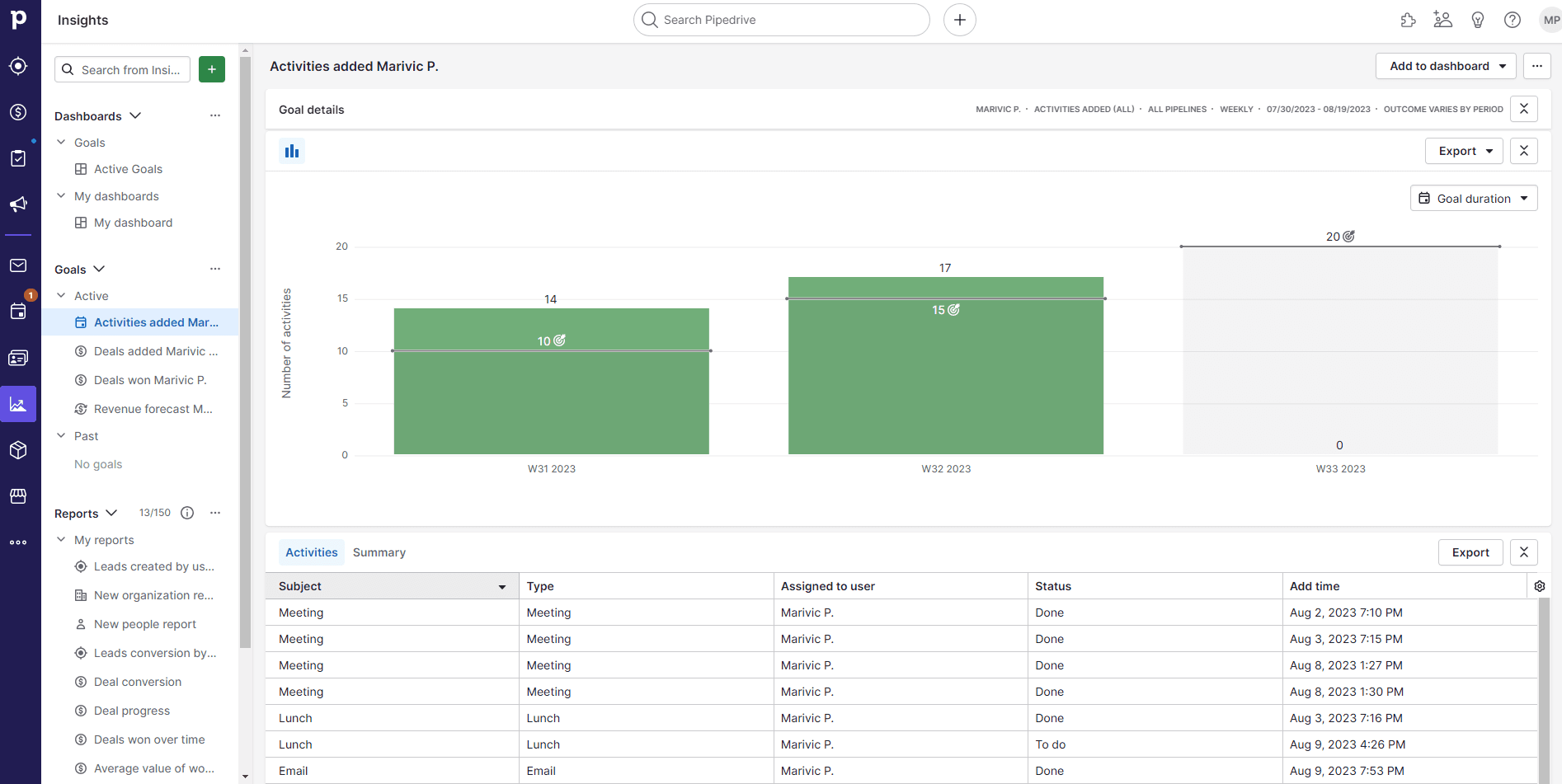Collapse the Goals section header
Viewport: 1562px width, 784px height.
[99, 269]
